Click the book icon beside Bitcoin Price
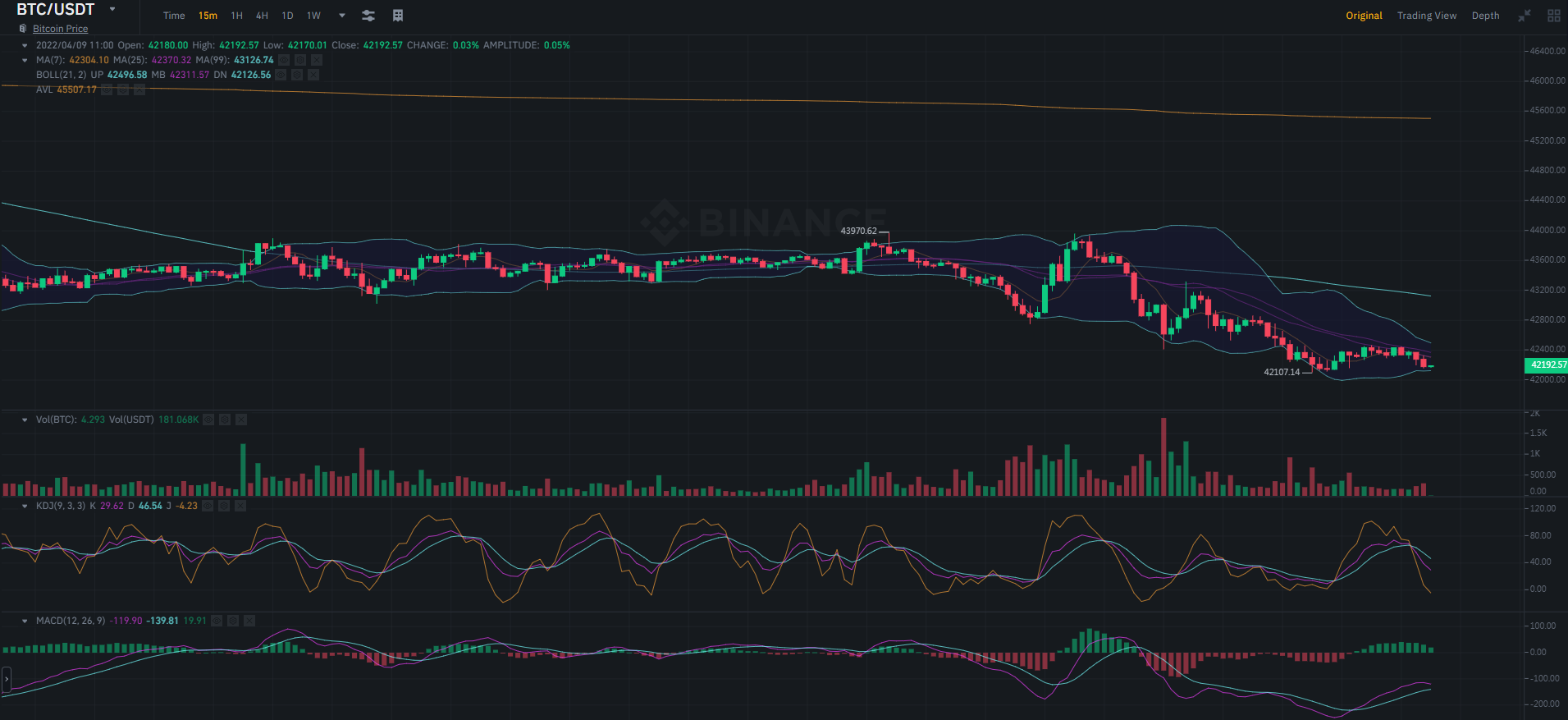The width and height of the screenshot is (1568, 720). click(x=23, y=29)
